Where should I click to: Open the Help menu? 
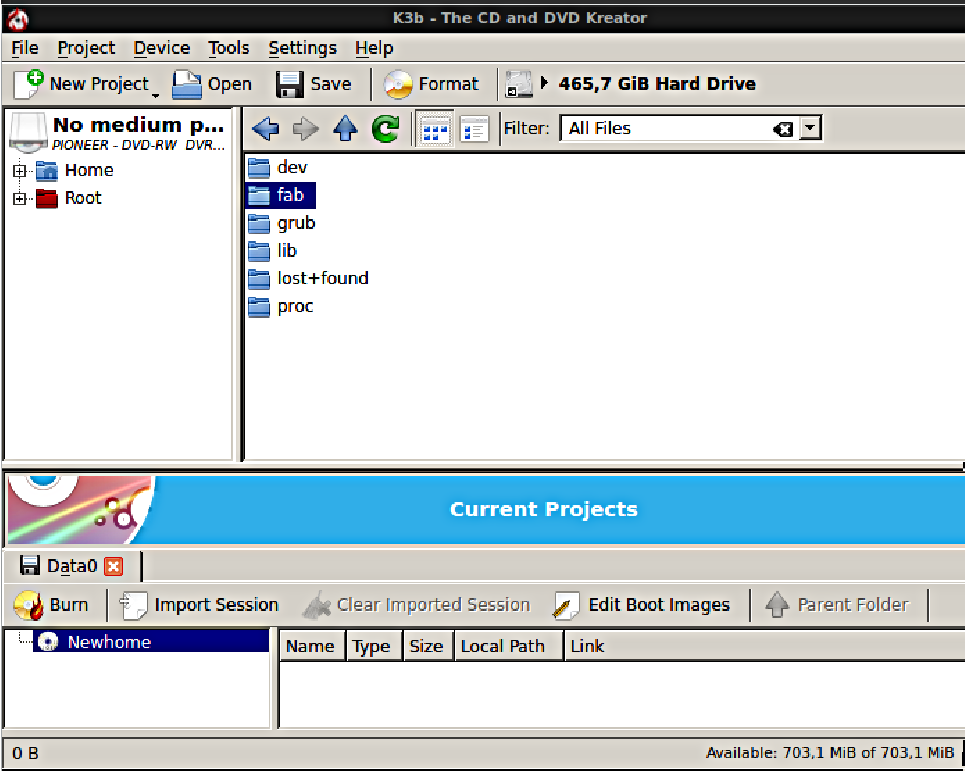pos(374,48)
